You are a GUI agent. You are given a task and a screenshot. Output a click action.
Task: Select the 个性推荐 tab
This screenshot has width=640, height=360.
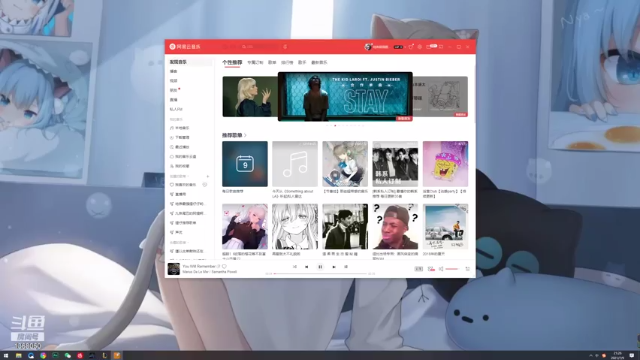232,62
